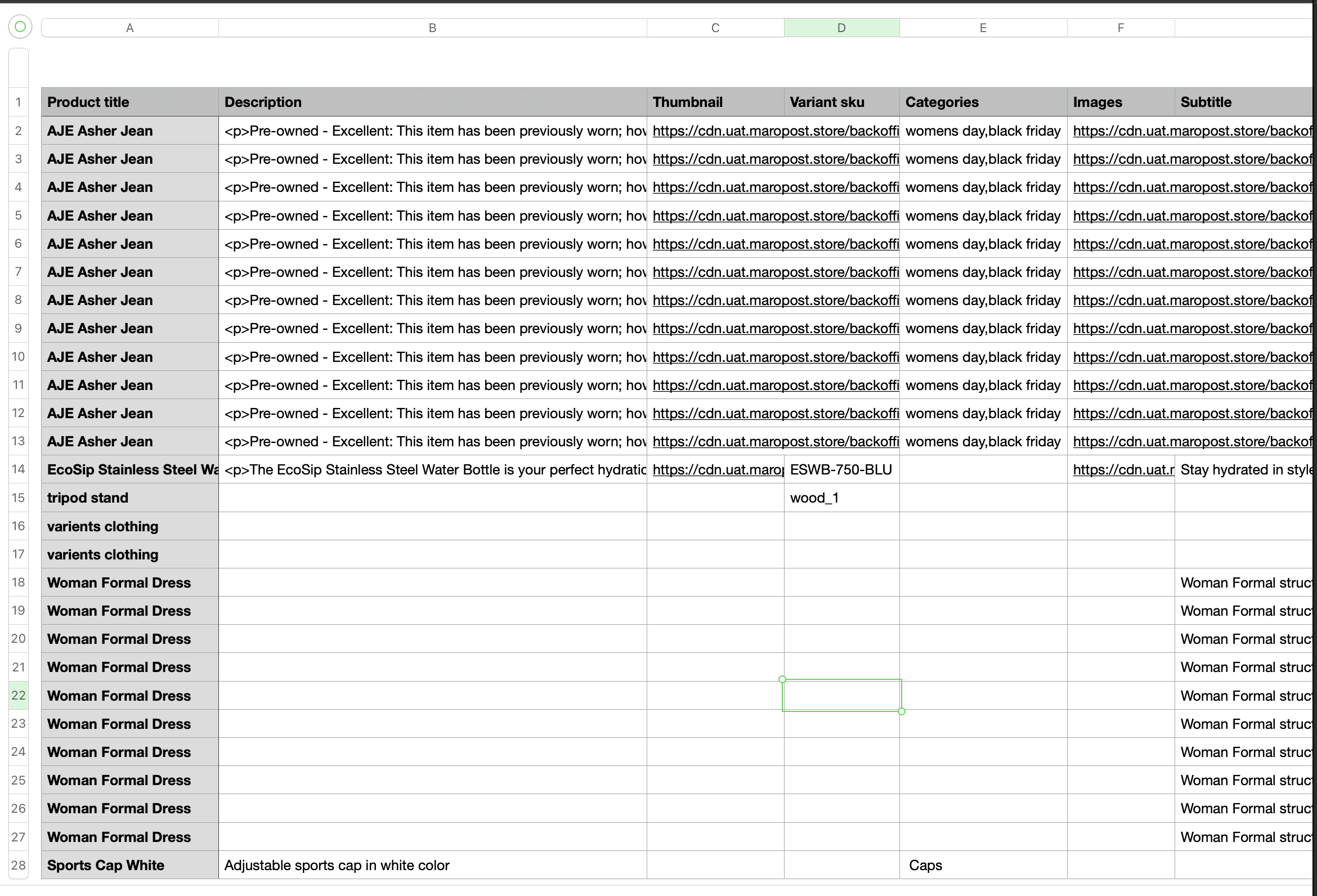Click the row 14 number header
1317x896 pixels.
click(x=18, y=469)
